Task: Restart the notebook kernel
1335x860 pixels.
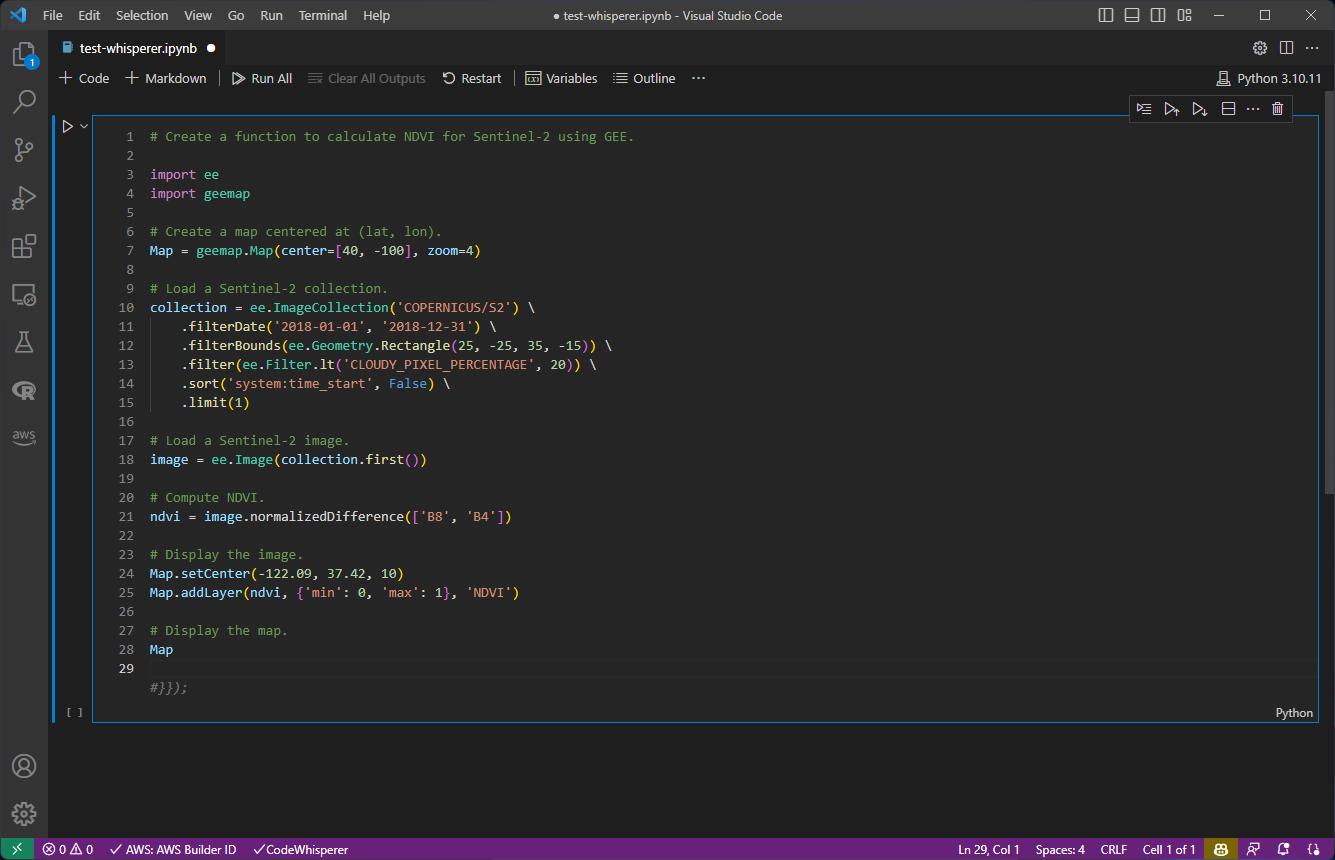Action: (x=471, y=78)
